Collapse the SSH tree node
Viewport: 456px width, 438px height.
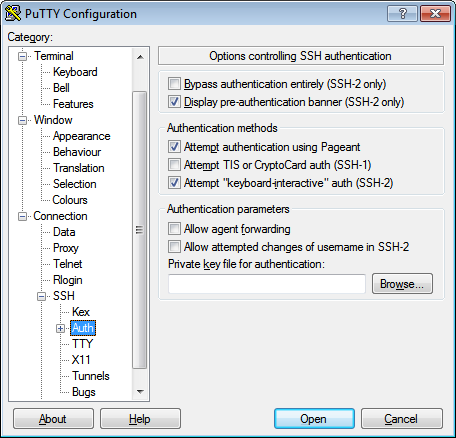click(41, 296)
